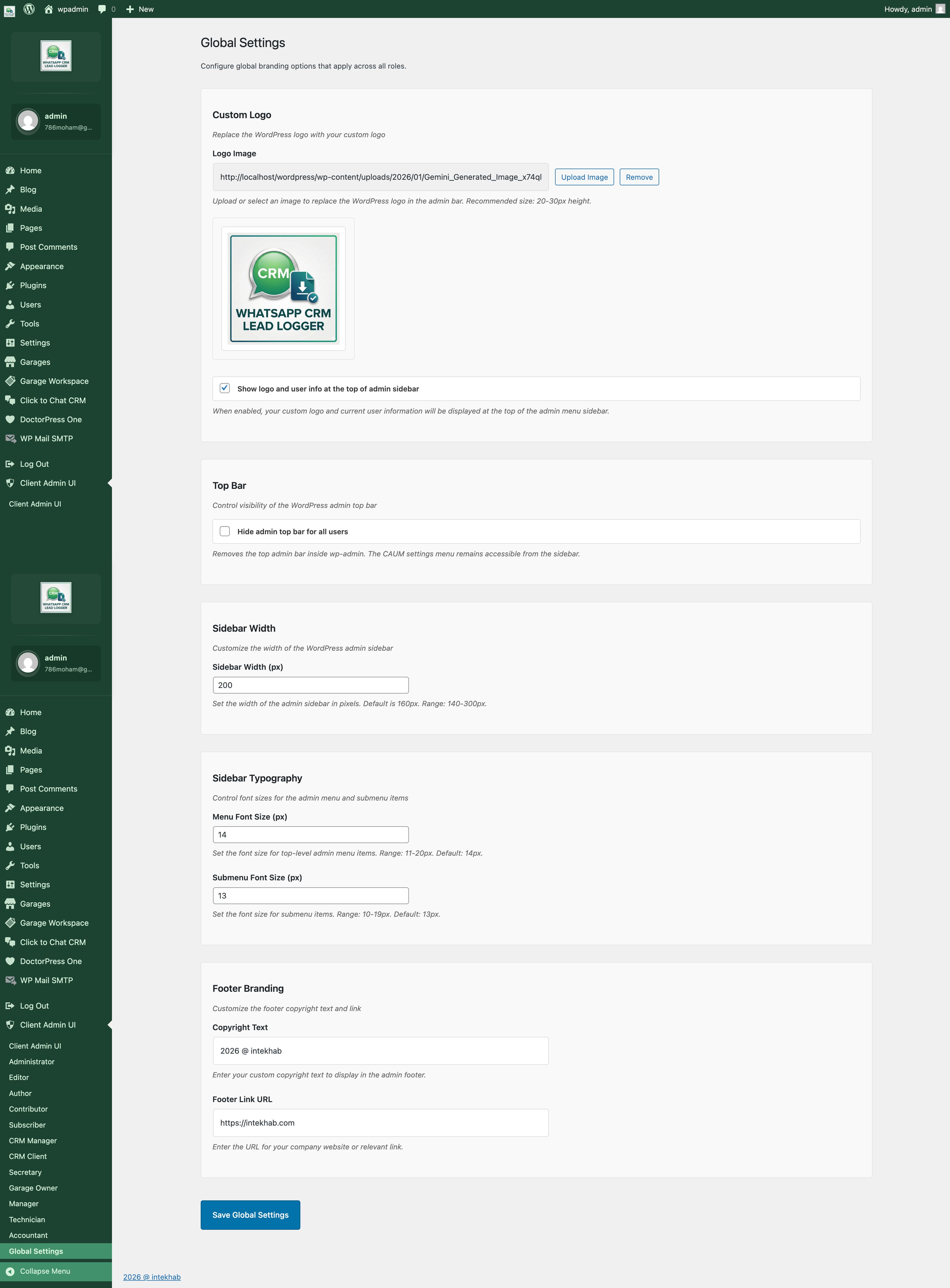Select the Global Settings submenu item
950x1288 pixels.
pyautogui.click(x=36, y=1251)
